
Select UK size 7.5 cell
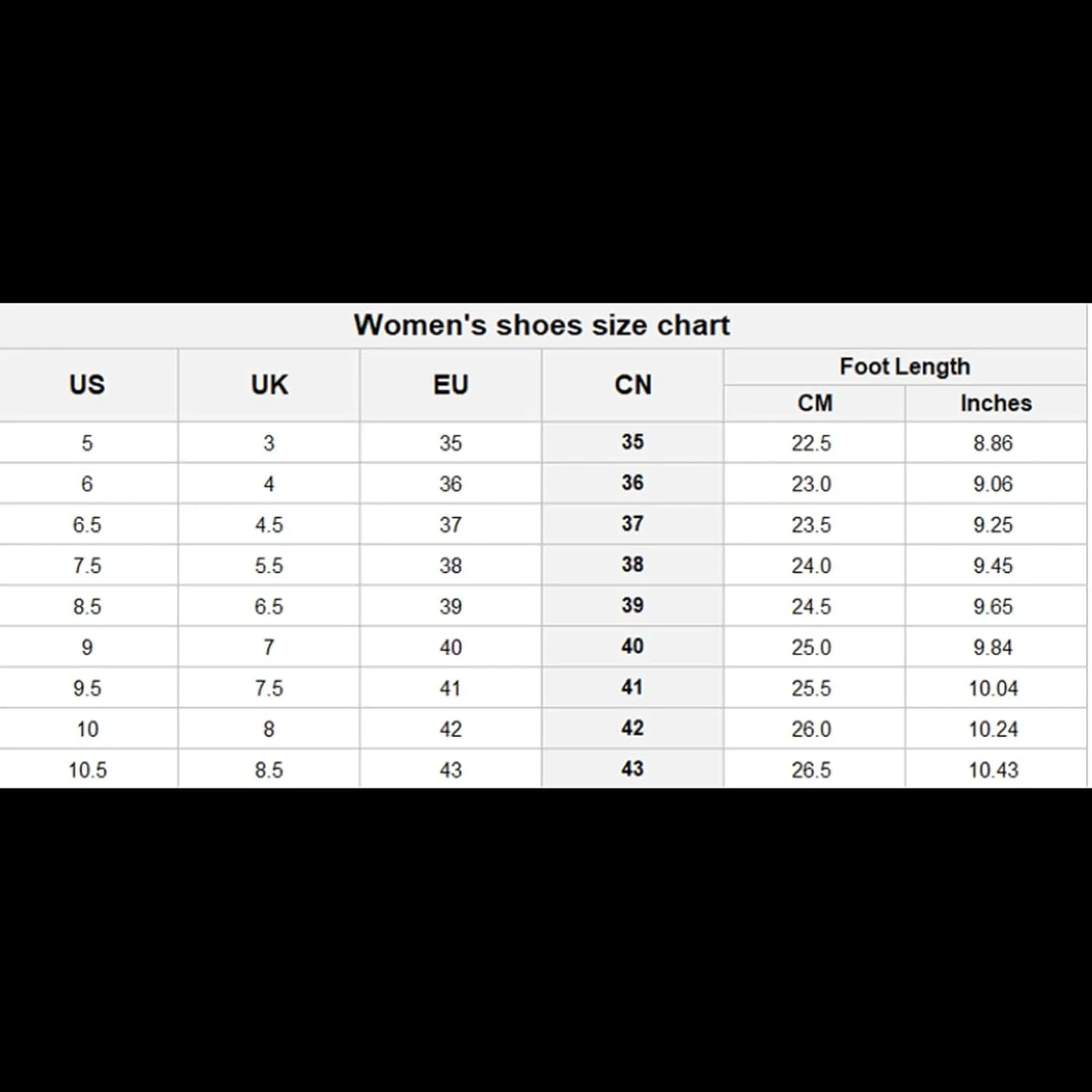pyautogui.click(x=269, y=688)
